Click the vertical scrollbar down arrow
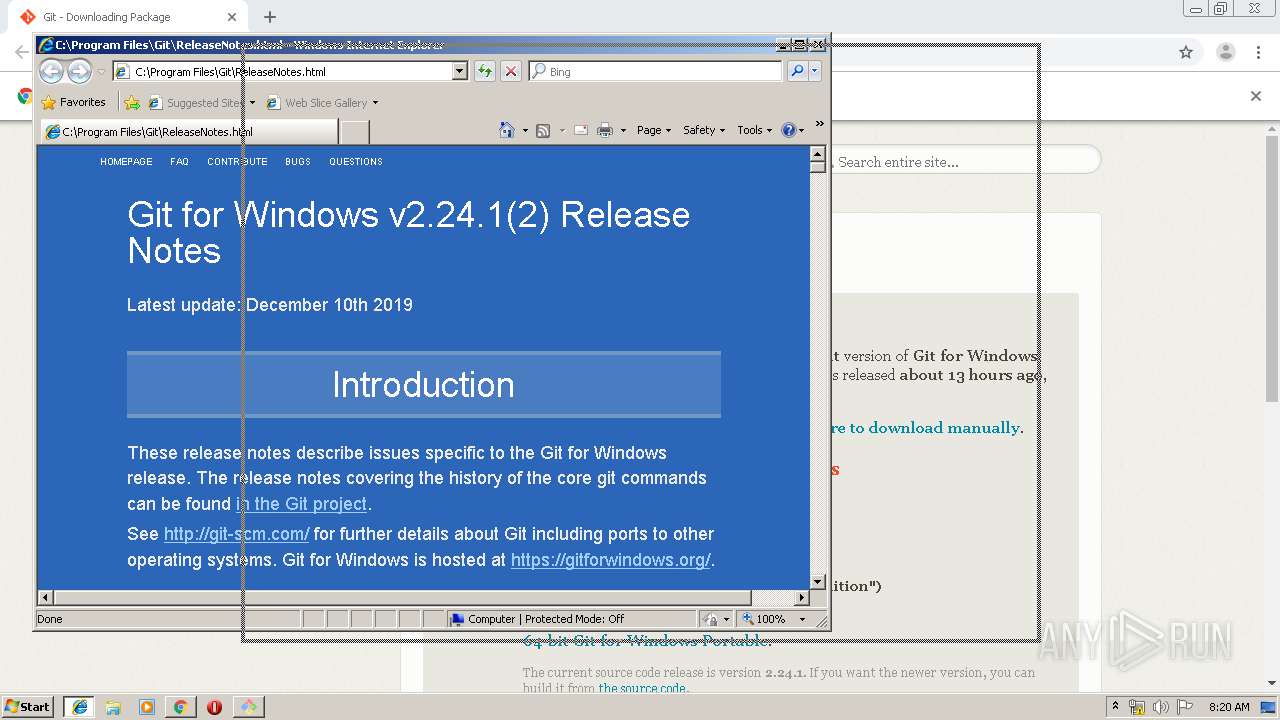The image size is (1280, 720). coord(817,581)
